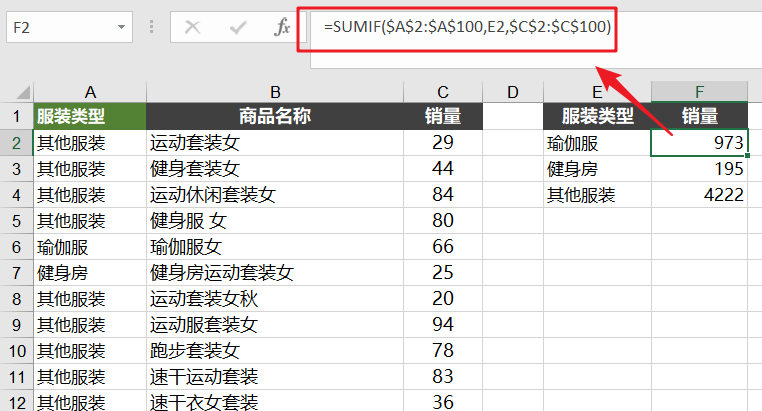Viewport: 762px width, 411px height.
Task: Click cell with value 195
Action: click(699, 169)
